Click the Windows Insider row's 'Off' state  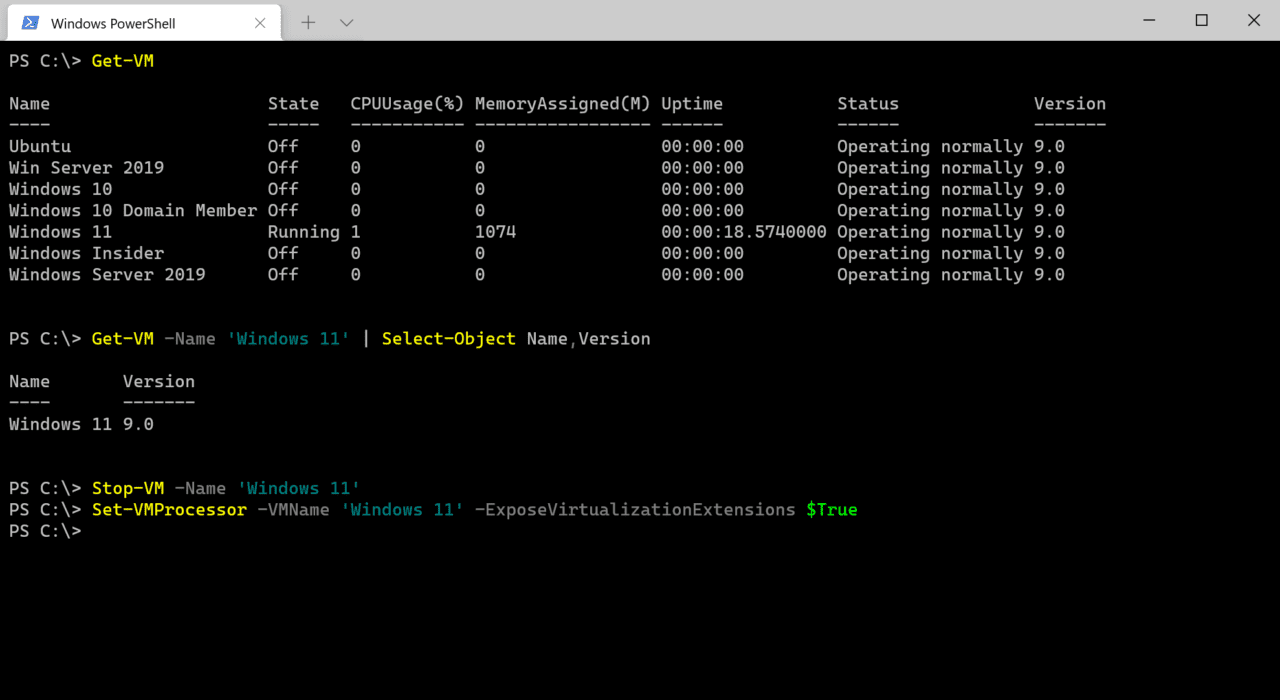[283, 254]
